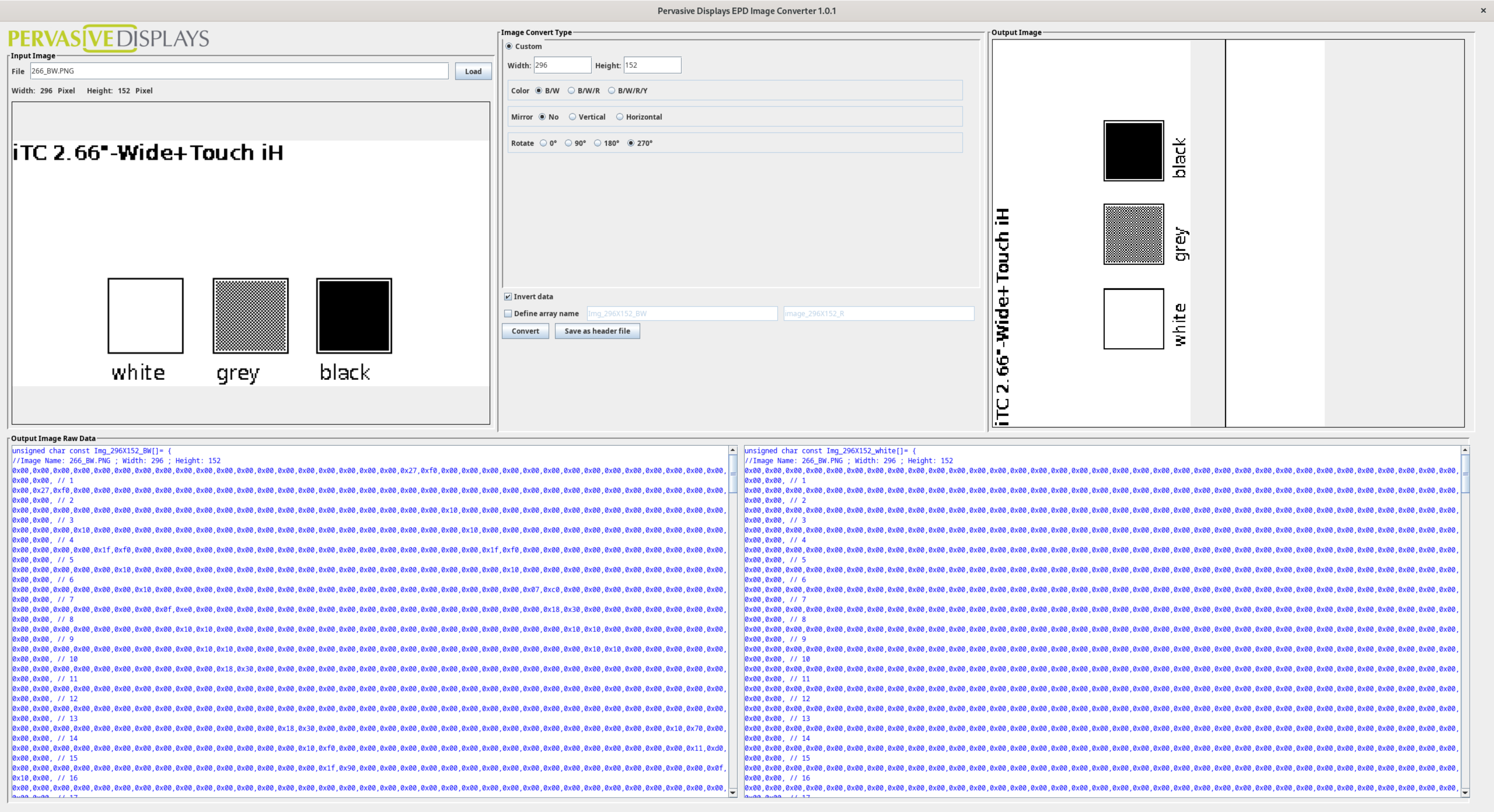This screenshot has height=812, width=1494.
Task: Toggle the Invert data checkbox
Action: 508,296
